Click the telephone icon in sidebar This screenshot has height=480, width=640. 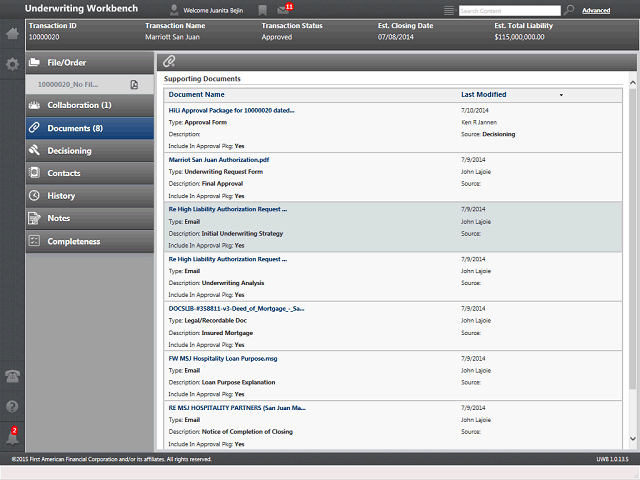[12, 376]
